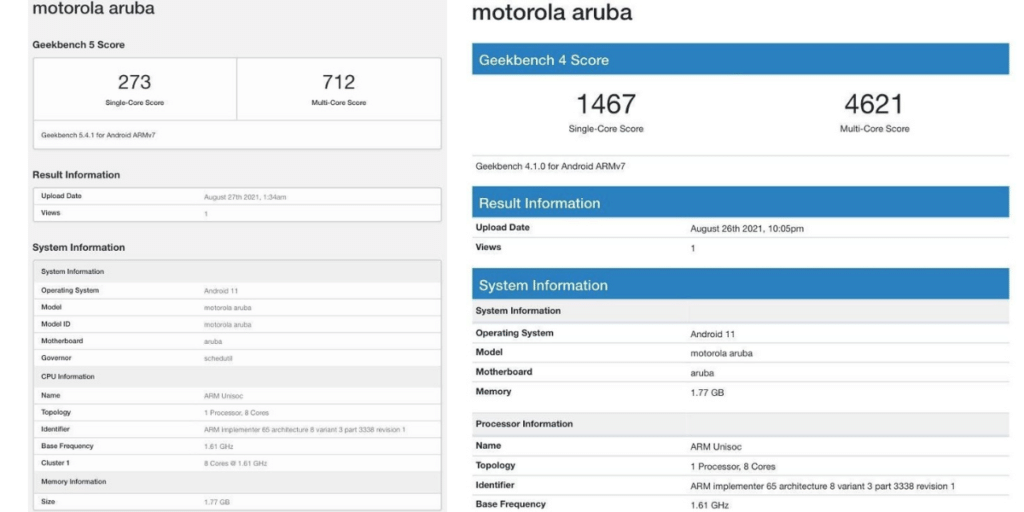The height and width of the screenshot is (512, 1024).
Task: Select 'motorola aruba' in Model ID row
Action: [x=228, y=325]
